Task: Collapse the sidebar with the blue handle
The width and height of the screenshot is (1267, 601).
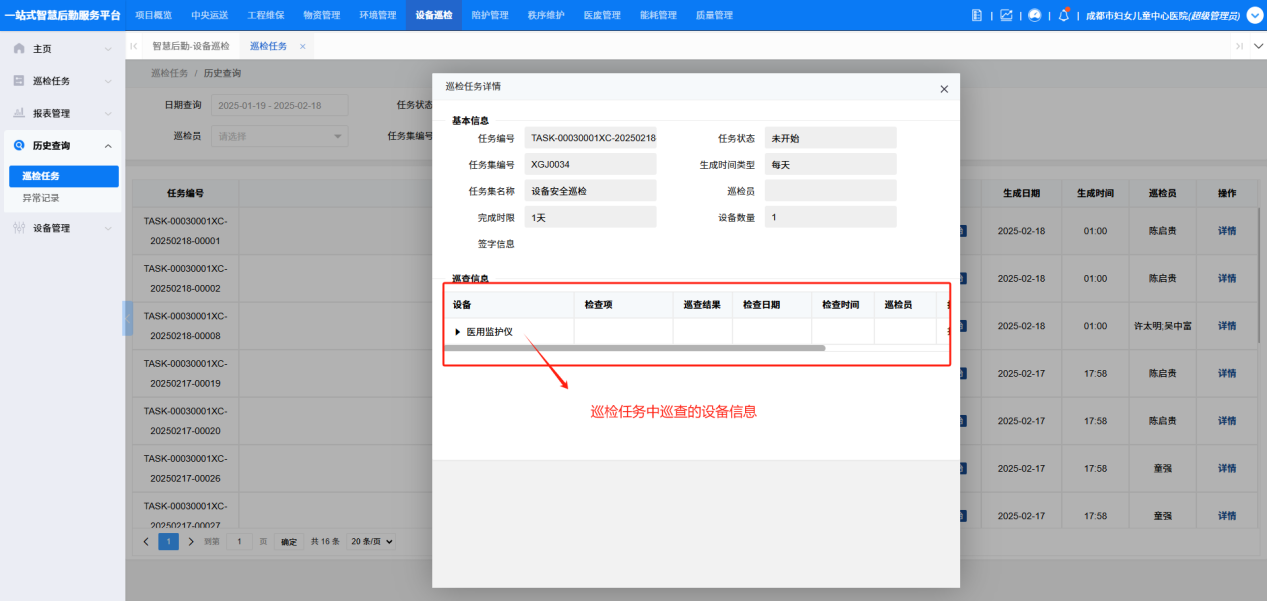Action: point(128,318)
